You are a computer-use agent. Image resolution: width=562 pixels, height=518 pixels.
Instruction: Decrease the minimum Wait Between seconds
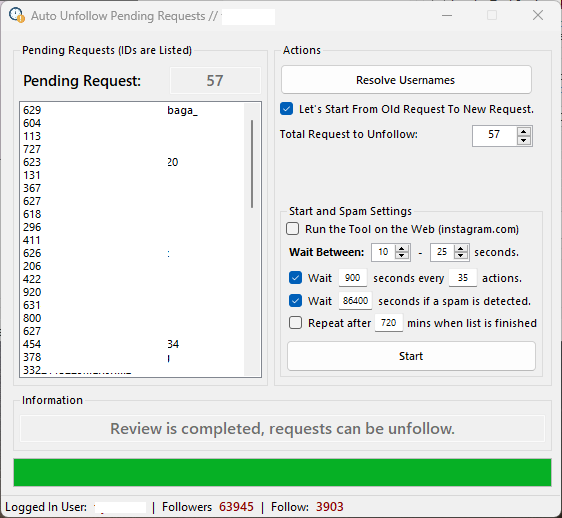(402, 256)
